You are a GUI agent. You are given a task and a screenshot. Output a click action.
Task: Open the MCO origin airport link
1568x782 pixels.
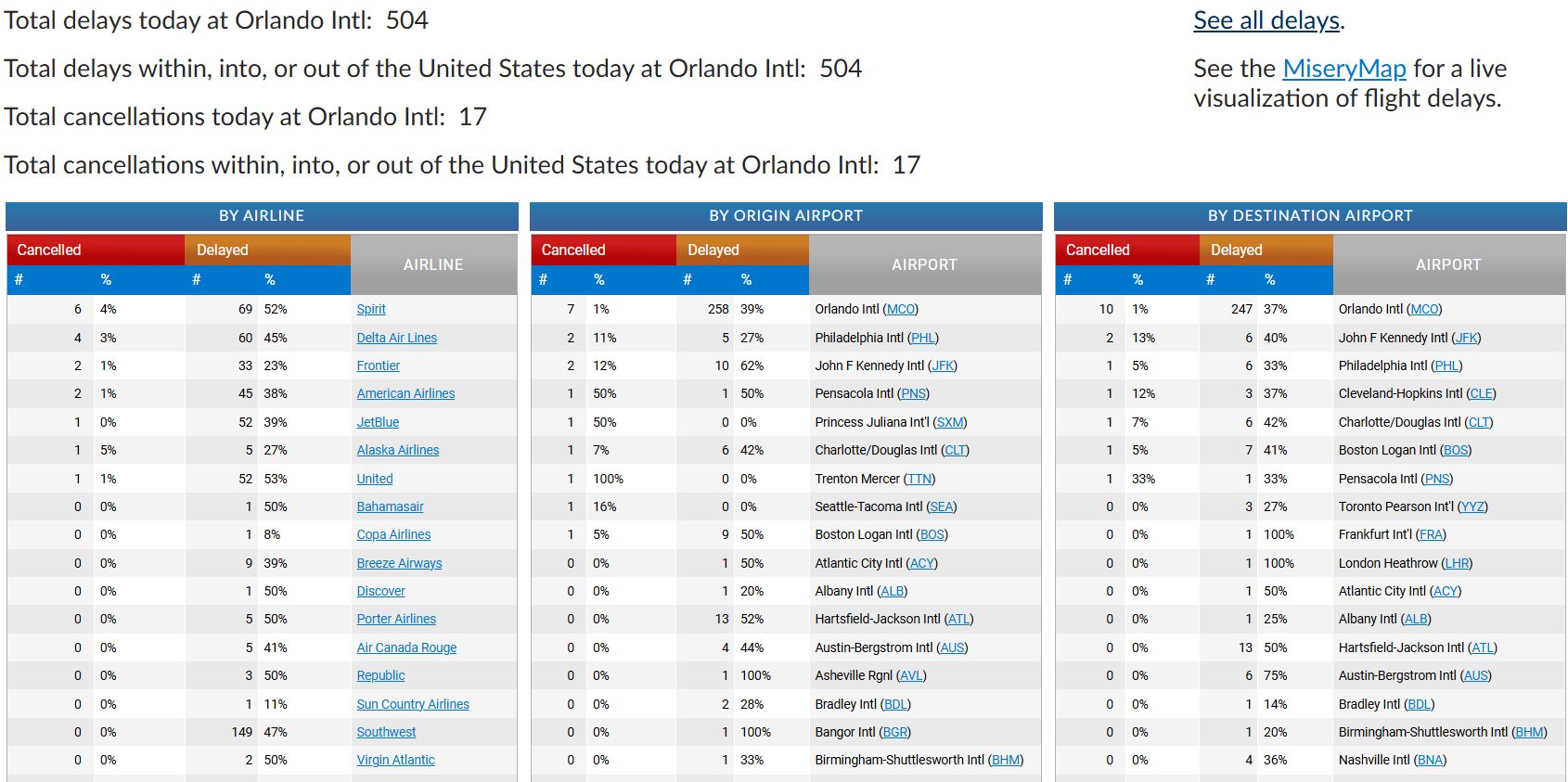pyautogui.click(x=900, y=309)
